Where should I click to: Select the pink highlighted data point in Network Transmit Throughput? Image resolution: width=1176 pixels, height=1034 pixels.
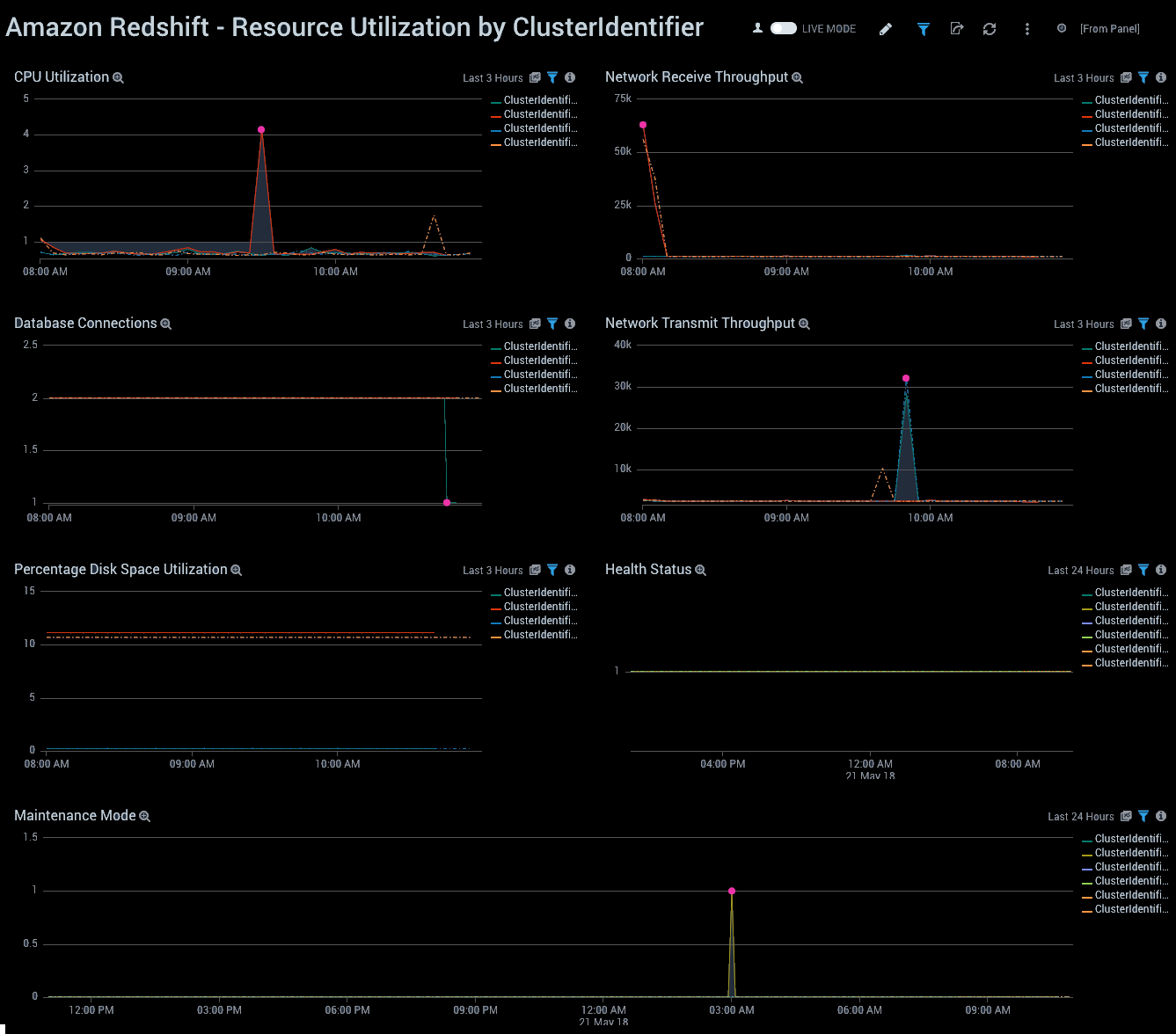tap(905, 378)
